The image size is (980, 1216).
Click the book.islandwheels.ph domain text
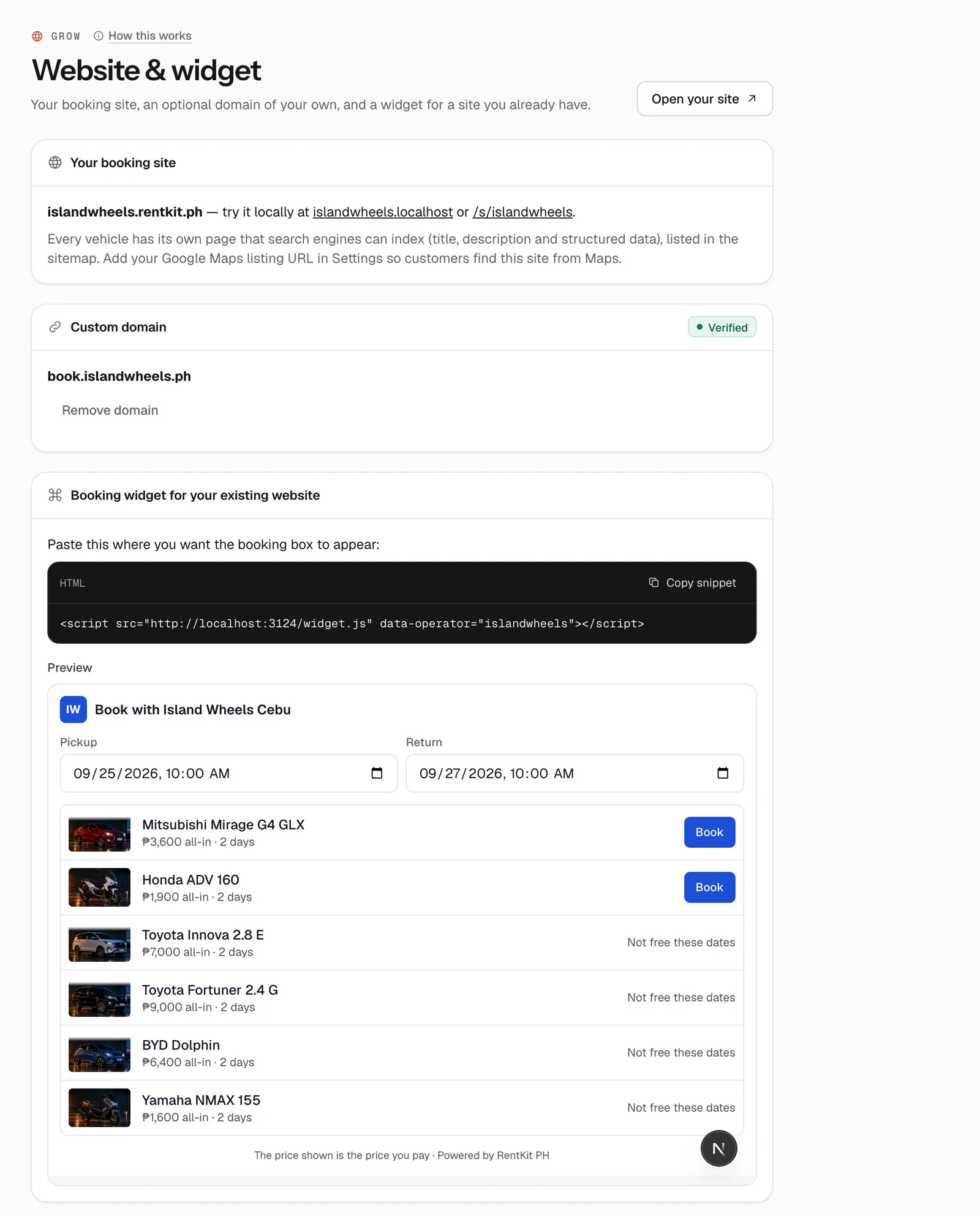point(119,376)
